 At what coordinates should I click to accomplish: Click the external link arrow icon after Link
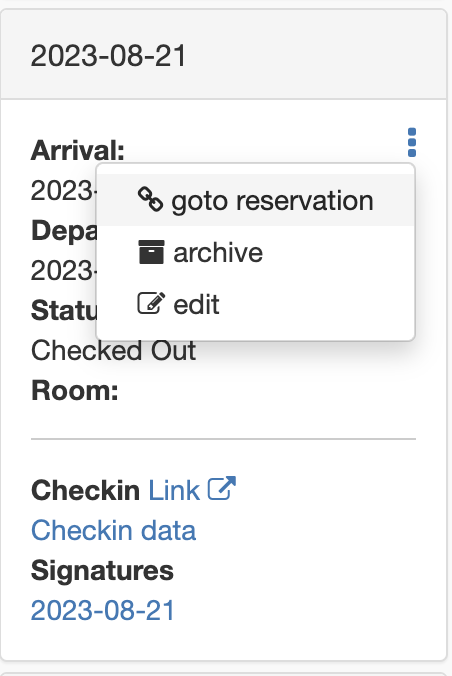[x=222, y=488]
